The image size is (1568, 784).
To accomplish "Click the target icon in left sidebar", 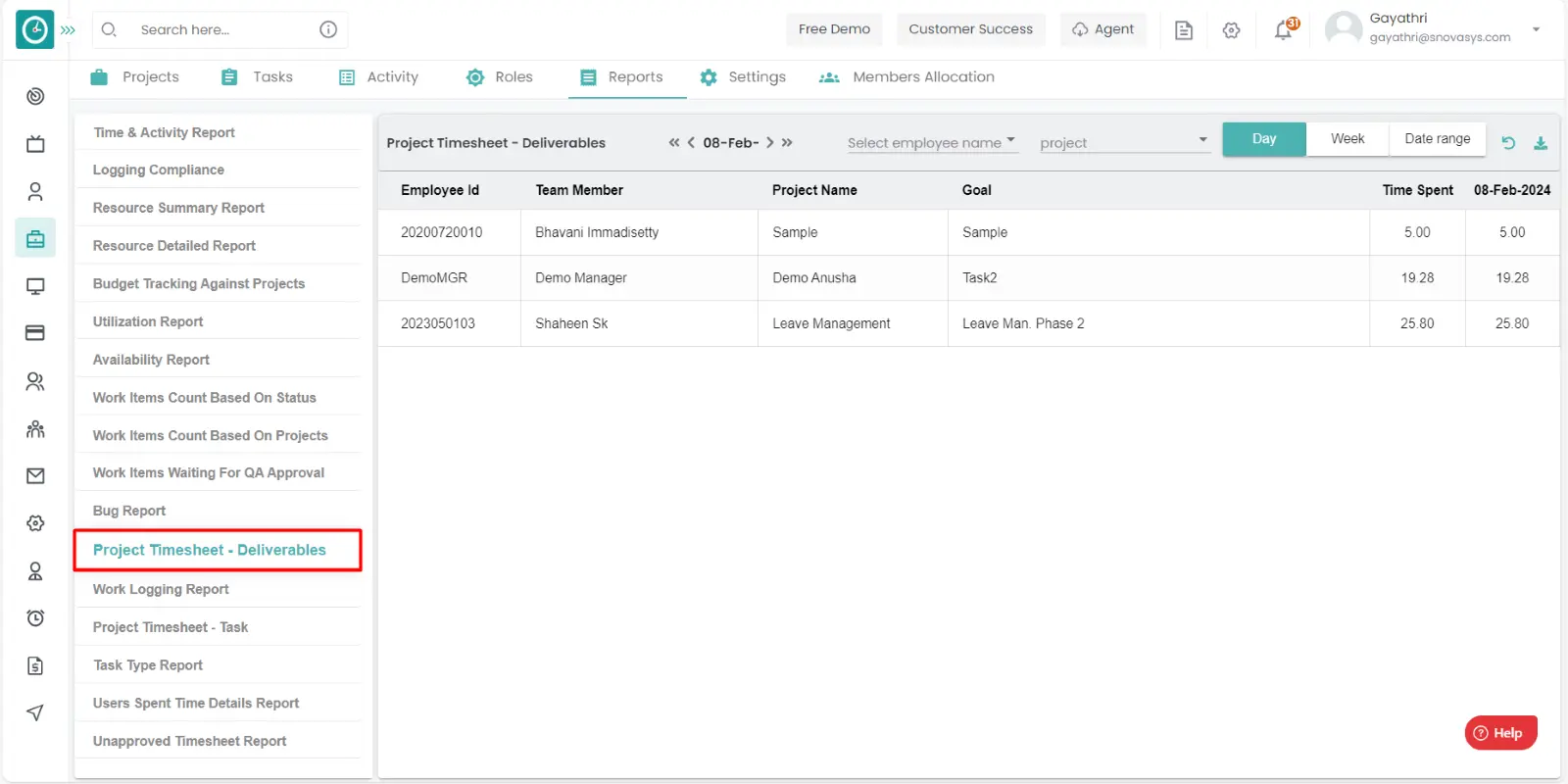I will pos(35,96).
